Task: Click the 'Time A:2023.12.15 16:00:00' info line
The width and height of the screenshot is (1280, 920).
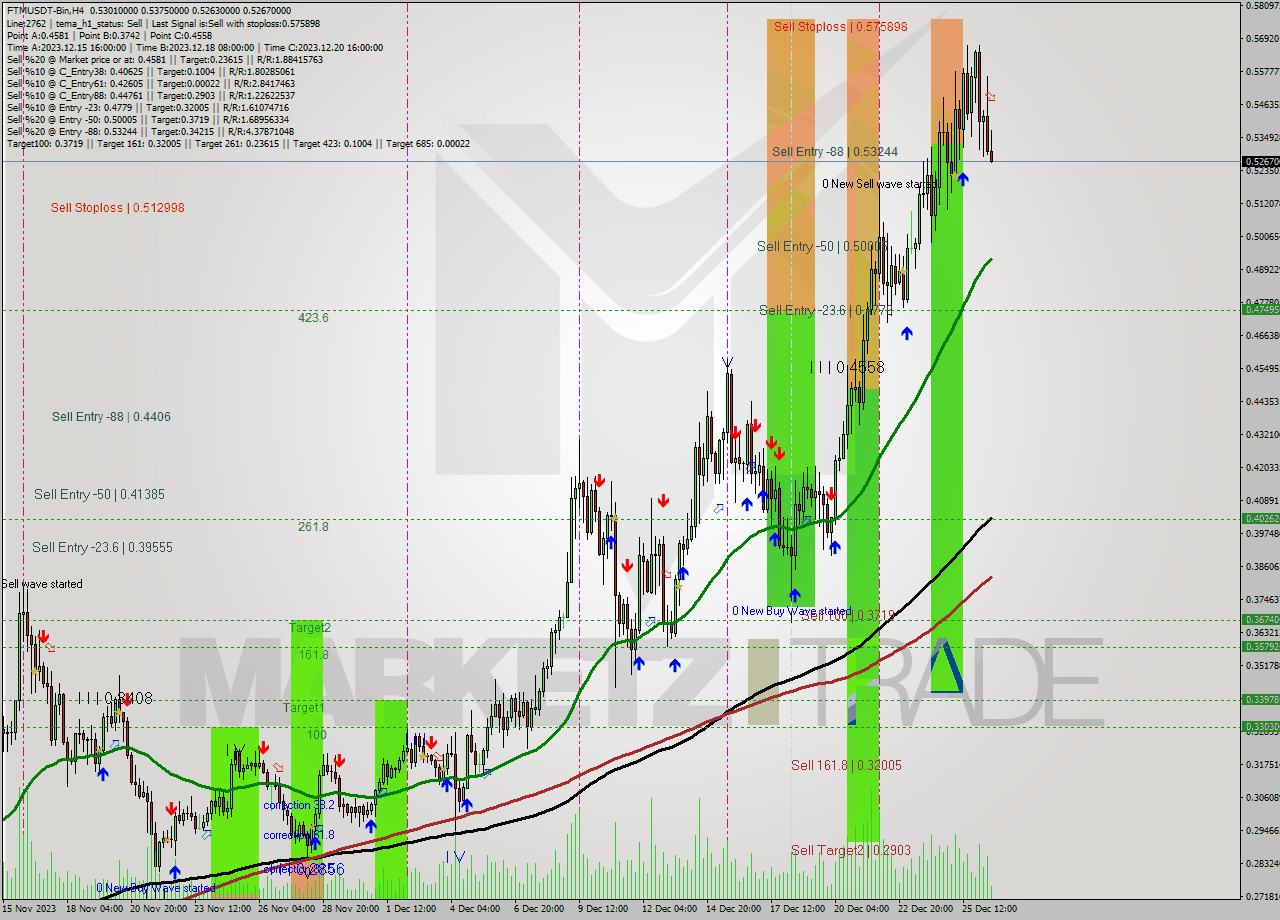Action: 195,47
